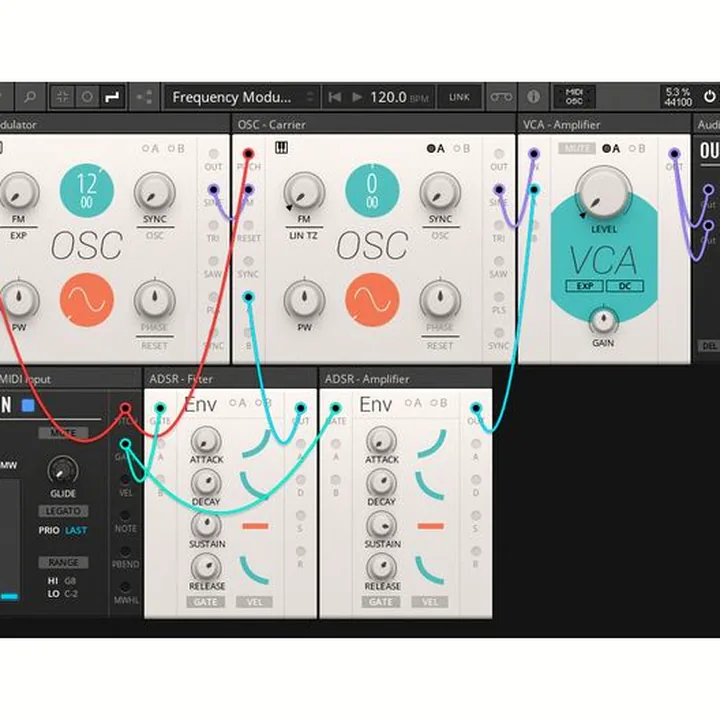Enable the cable patching view icon
The height and width of the screenshot is (720, 720).
coord(112,97)
